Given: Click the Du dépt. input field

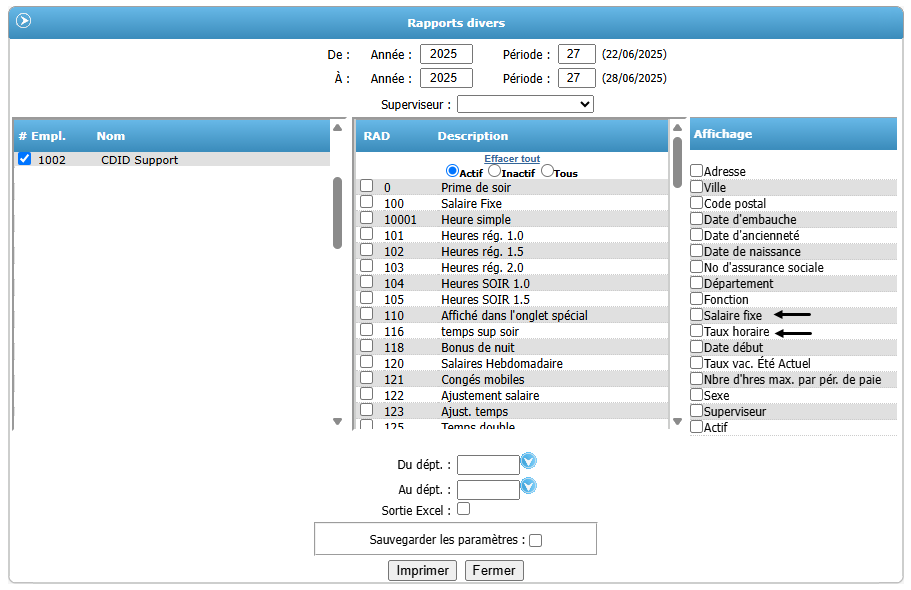Looking at the screenshot, I should pos(488,465).
